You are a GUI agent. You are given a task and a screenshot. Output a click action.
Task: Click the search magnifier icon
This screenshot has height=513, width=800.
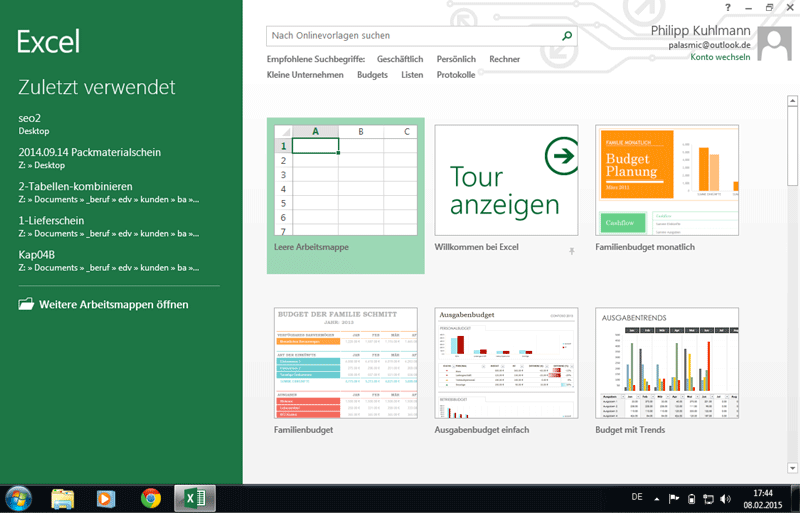(x=566, y=36)
